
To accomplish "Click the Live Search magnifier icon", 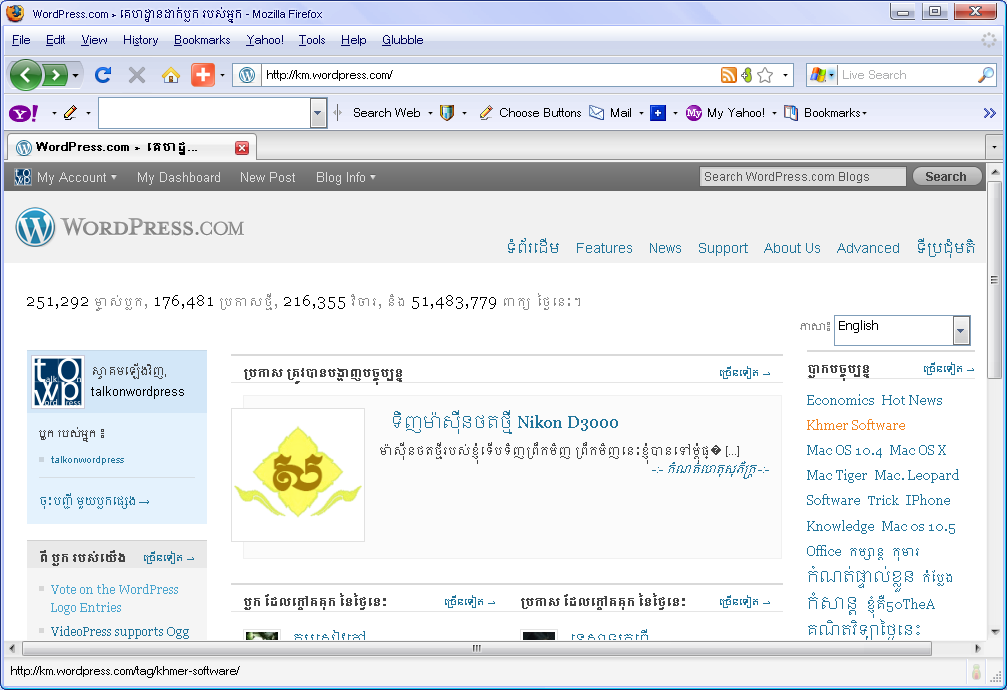I will coord(986,75).
